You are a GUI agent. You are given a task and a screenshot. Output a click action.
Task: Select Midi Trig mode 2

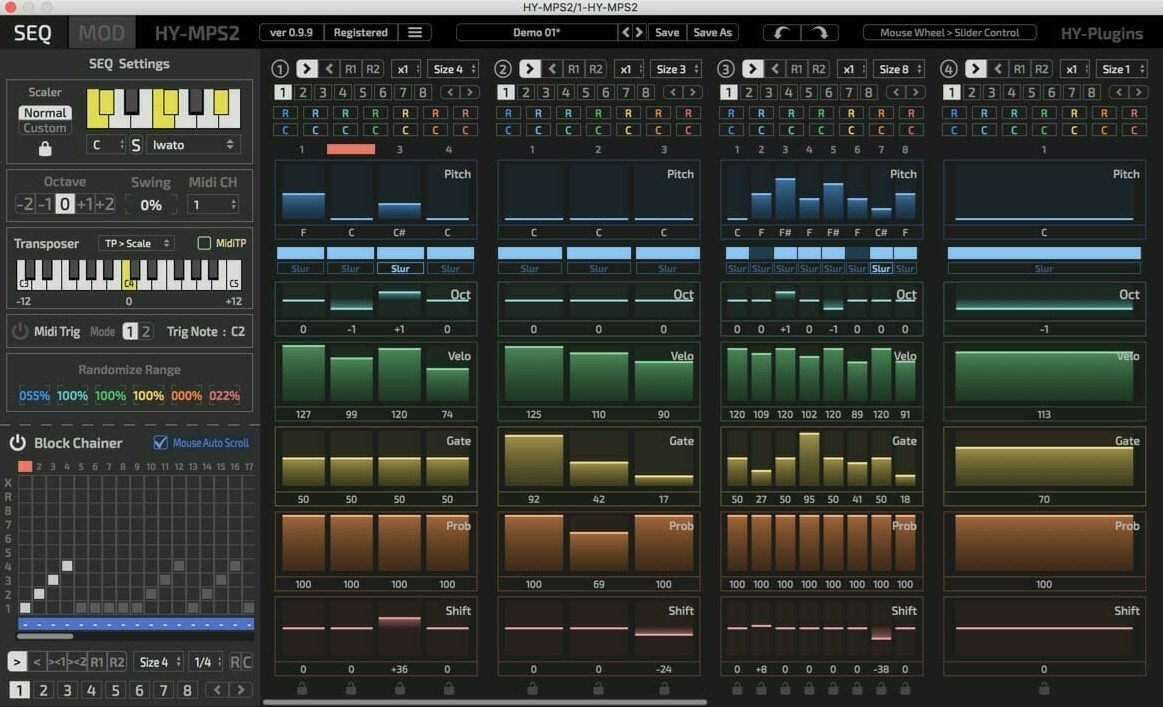146,332
